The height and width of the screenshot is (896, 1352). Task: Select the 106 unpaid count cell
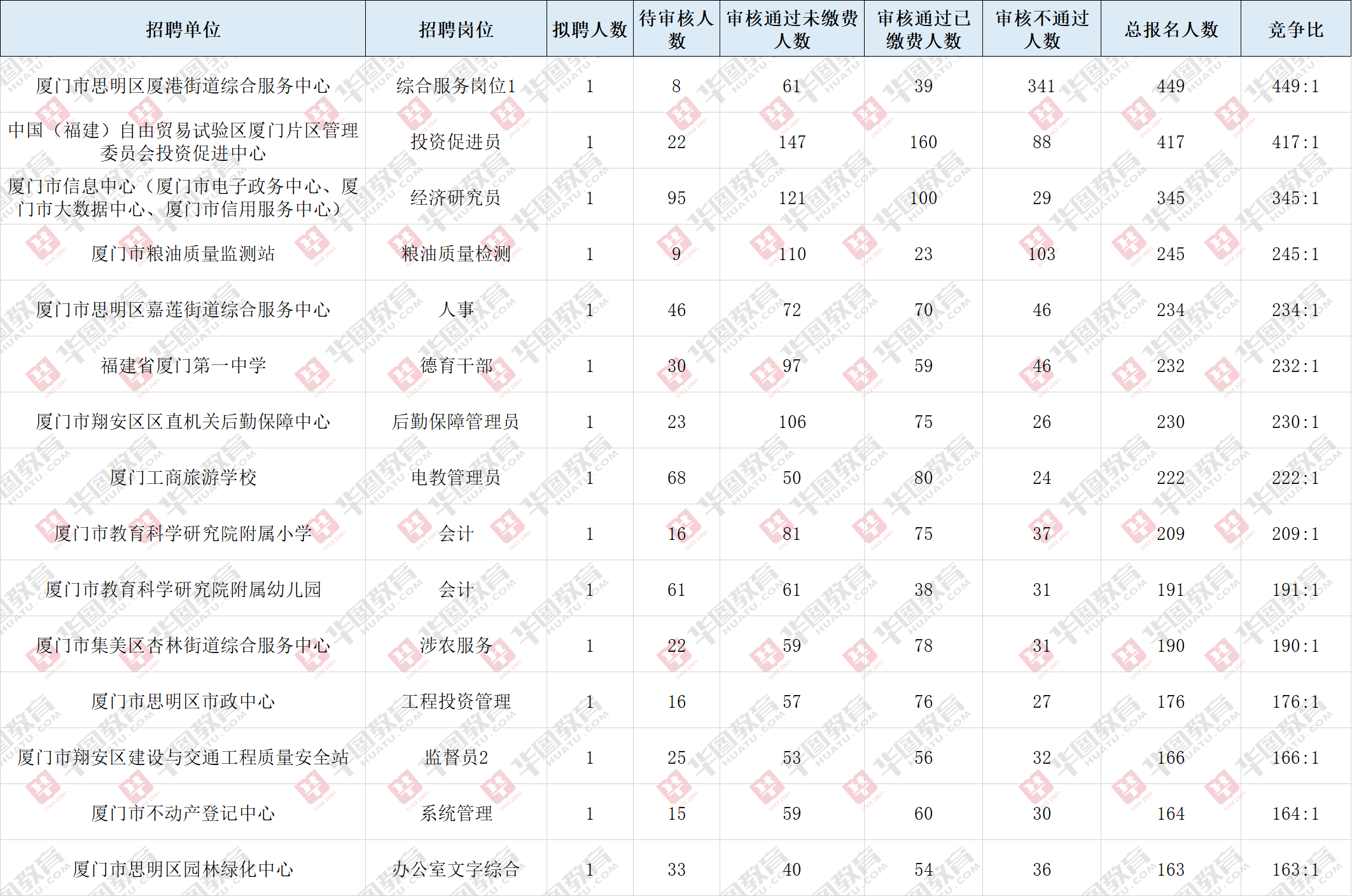[792, 420]
